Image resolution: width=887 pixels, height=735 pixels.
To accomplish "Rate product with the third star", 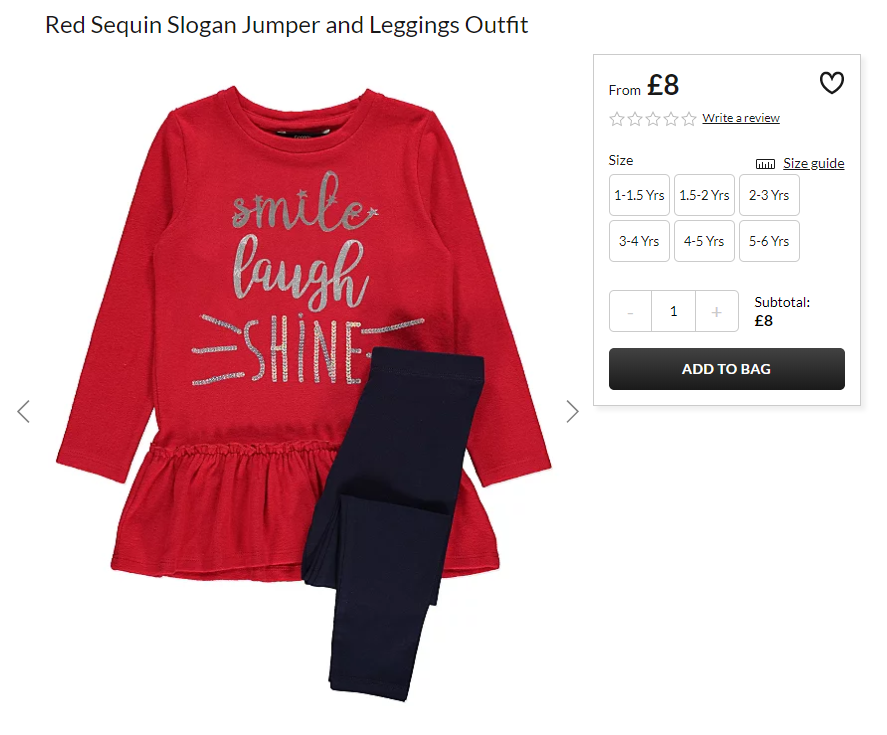I will (653, 119).
